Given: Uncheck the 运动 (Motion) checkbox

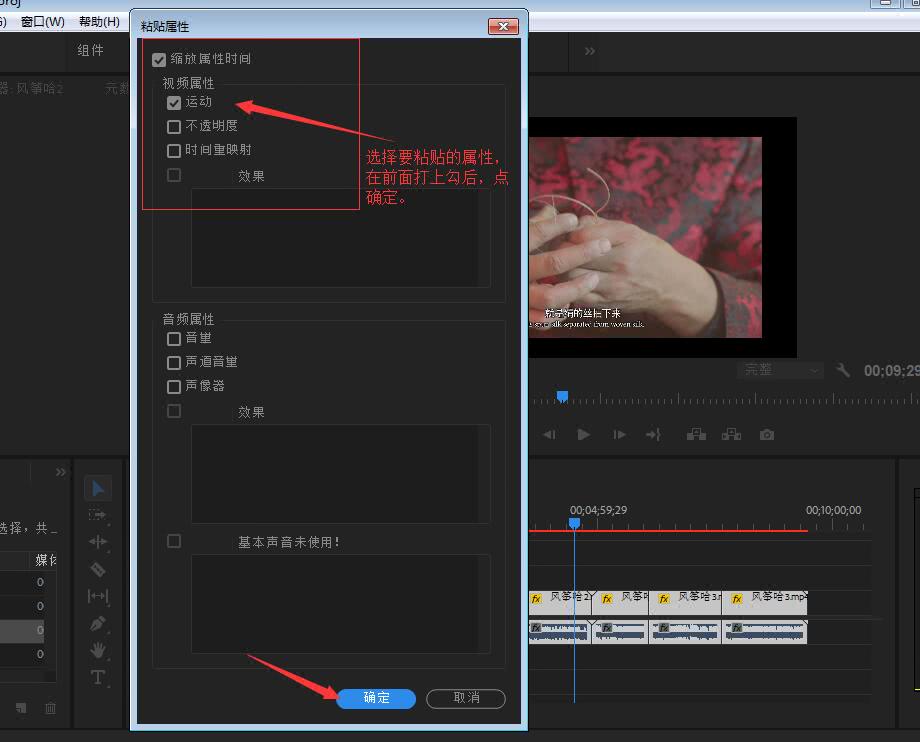Looking at the screenshot, I should point(174,102).
